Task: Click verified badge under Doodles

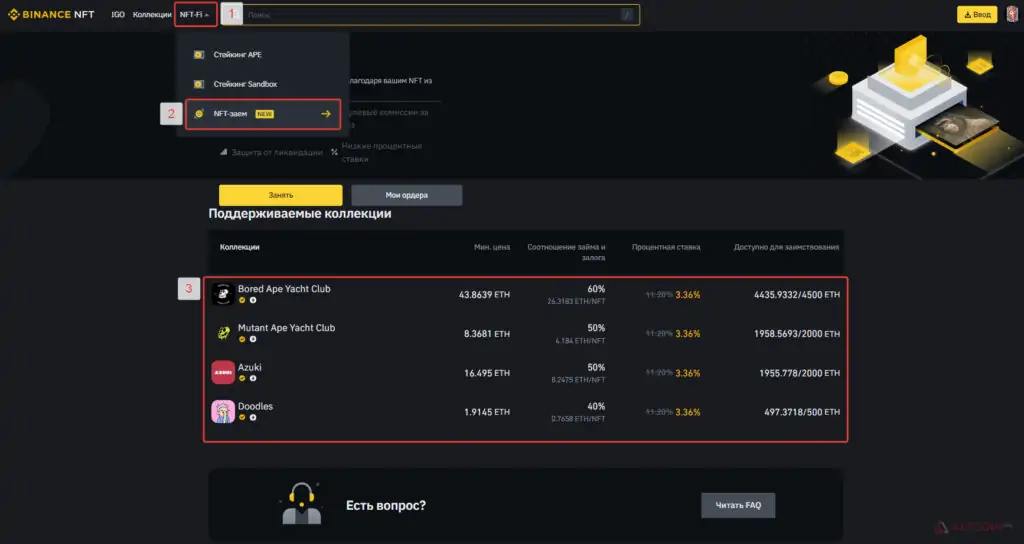Action: pyautogui.click(x=242, y=418)
